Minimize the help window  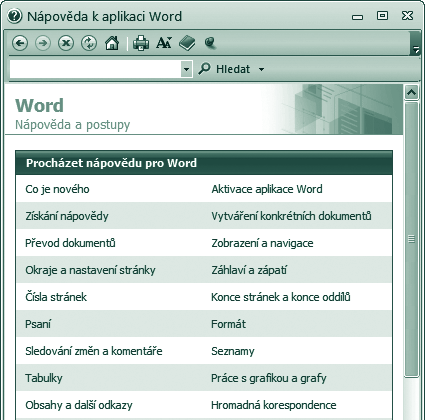click(x=357, y=17)
